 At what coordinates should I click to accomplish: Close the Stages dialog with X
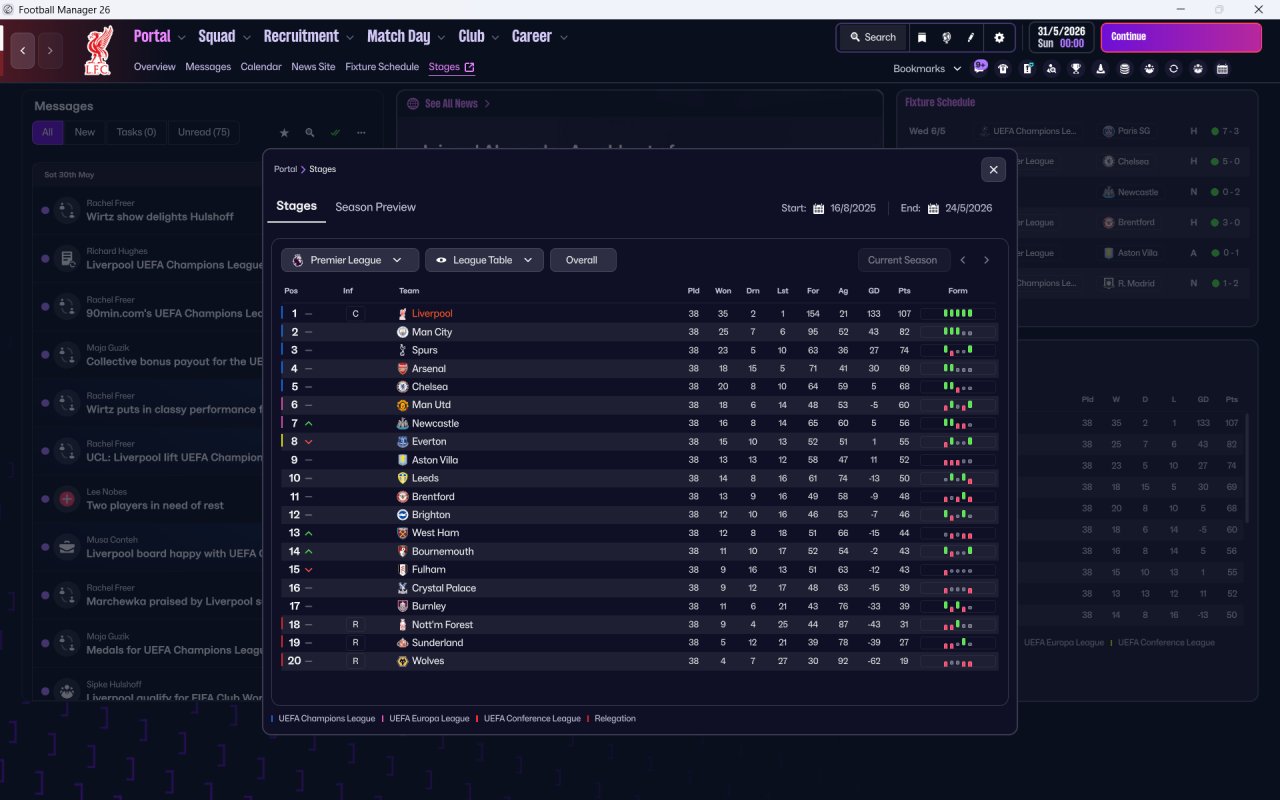point(993,170)
